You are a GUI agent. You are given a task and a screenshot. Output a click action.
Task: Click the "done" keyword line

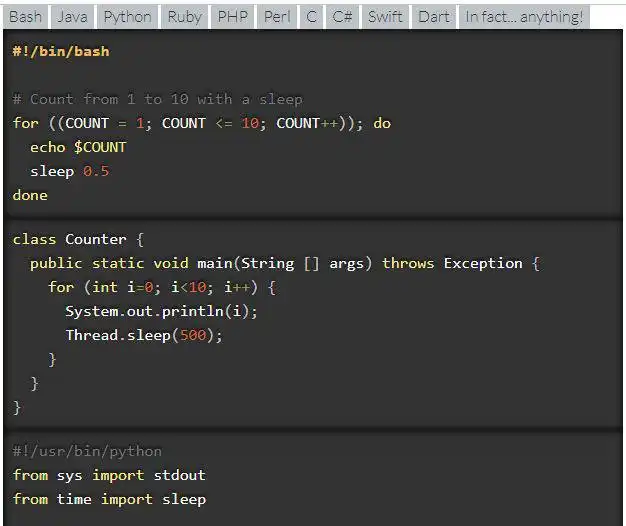pyautogui.click(x=30, y=195)
